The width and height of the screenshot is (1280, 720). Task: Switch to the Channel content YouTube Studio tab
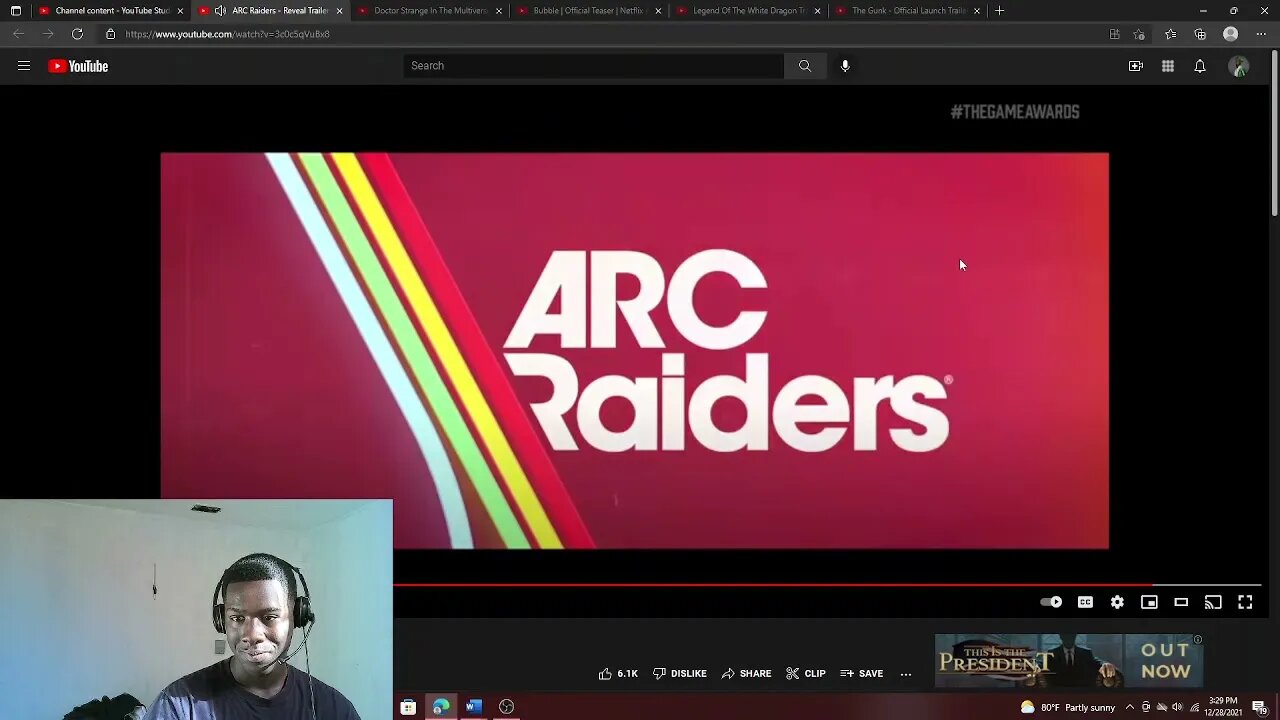112,11
